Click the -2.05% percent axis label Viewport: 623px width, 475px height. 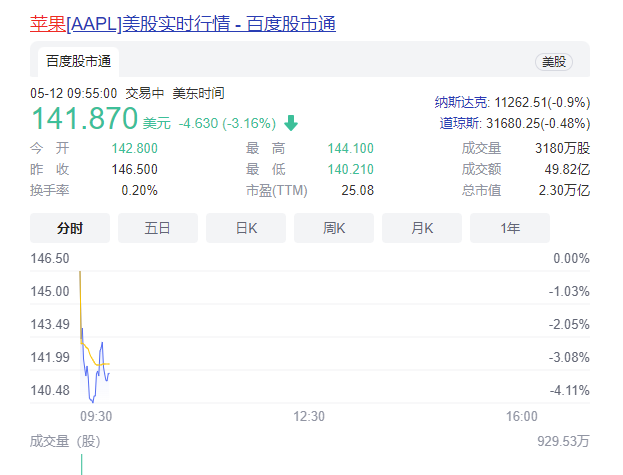pyautogui.click(x=569, y=324)
